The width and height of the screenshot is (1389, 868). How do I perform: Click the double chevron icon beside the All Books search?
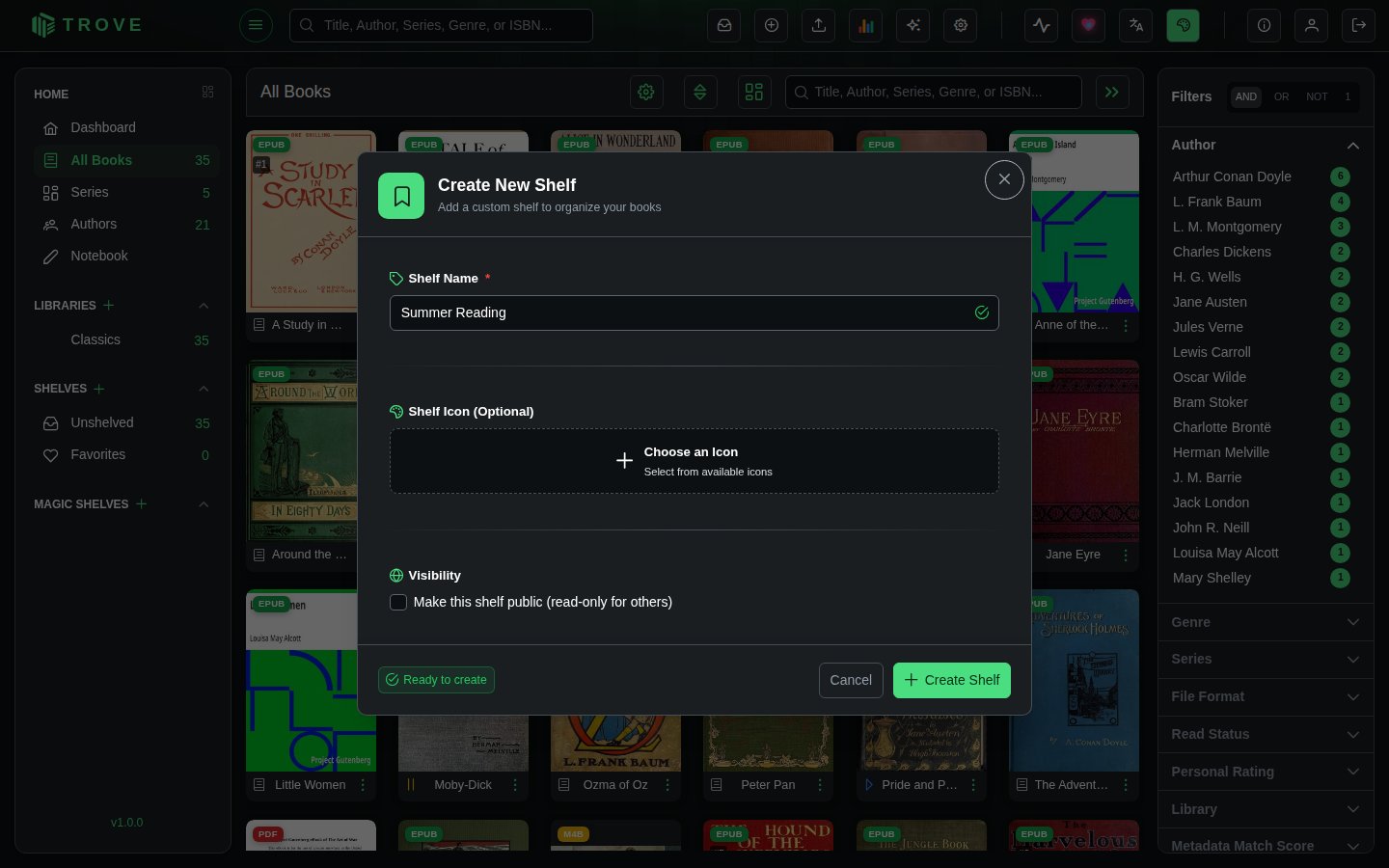1112,92
